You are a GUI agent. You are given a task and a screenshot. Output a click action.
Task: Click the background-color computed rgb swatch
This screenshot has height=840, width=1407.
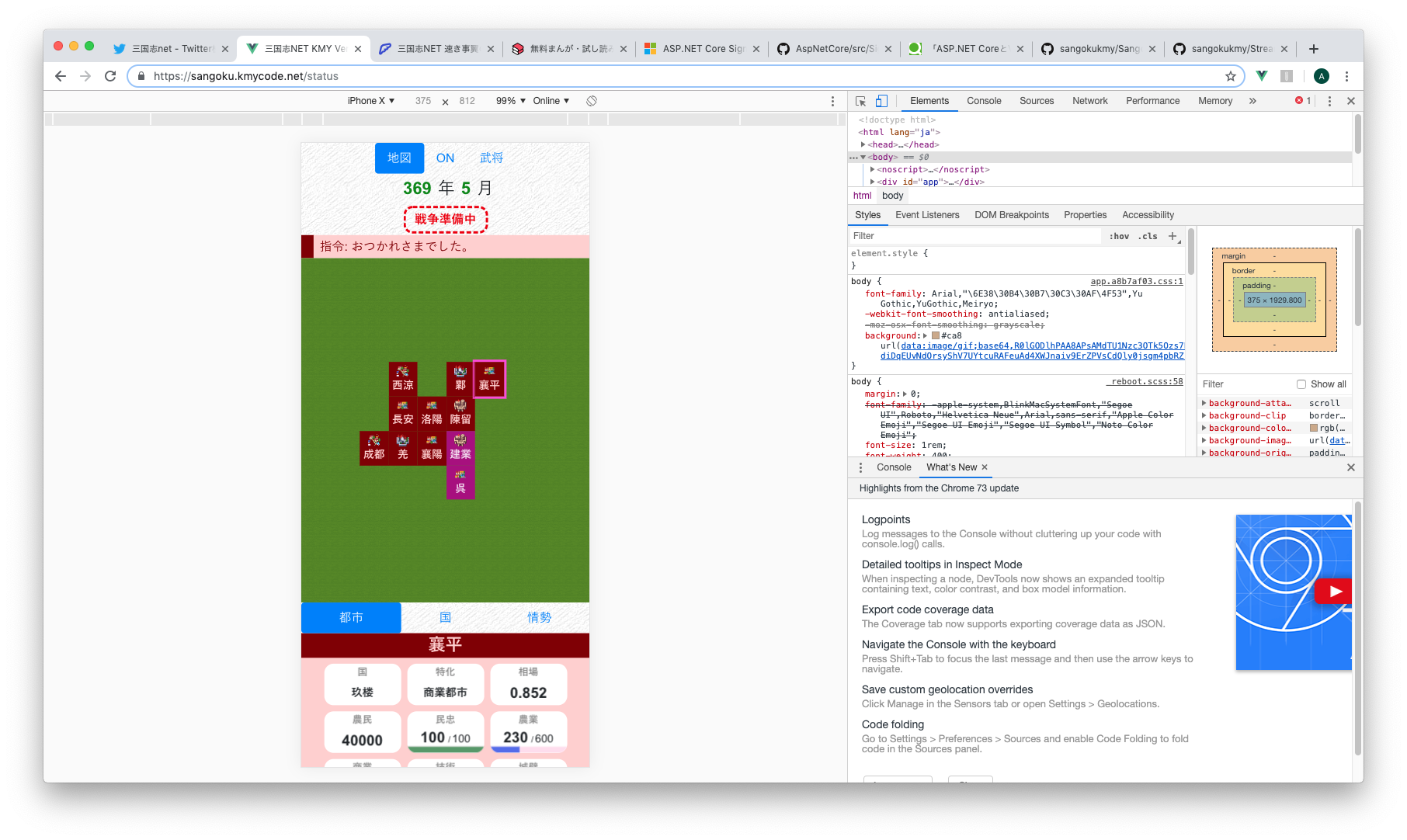(1314, 428)
